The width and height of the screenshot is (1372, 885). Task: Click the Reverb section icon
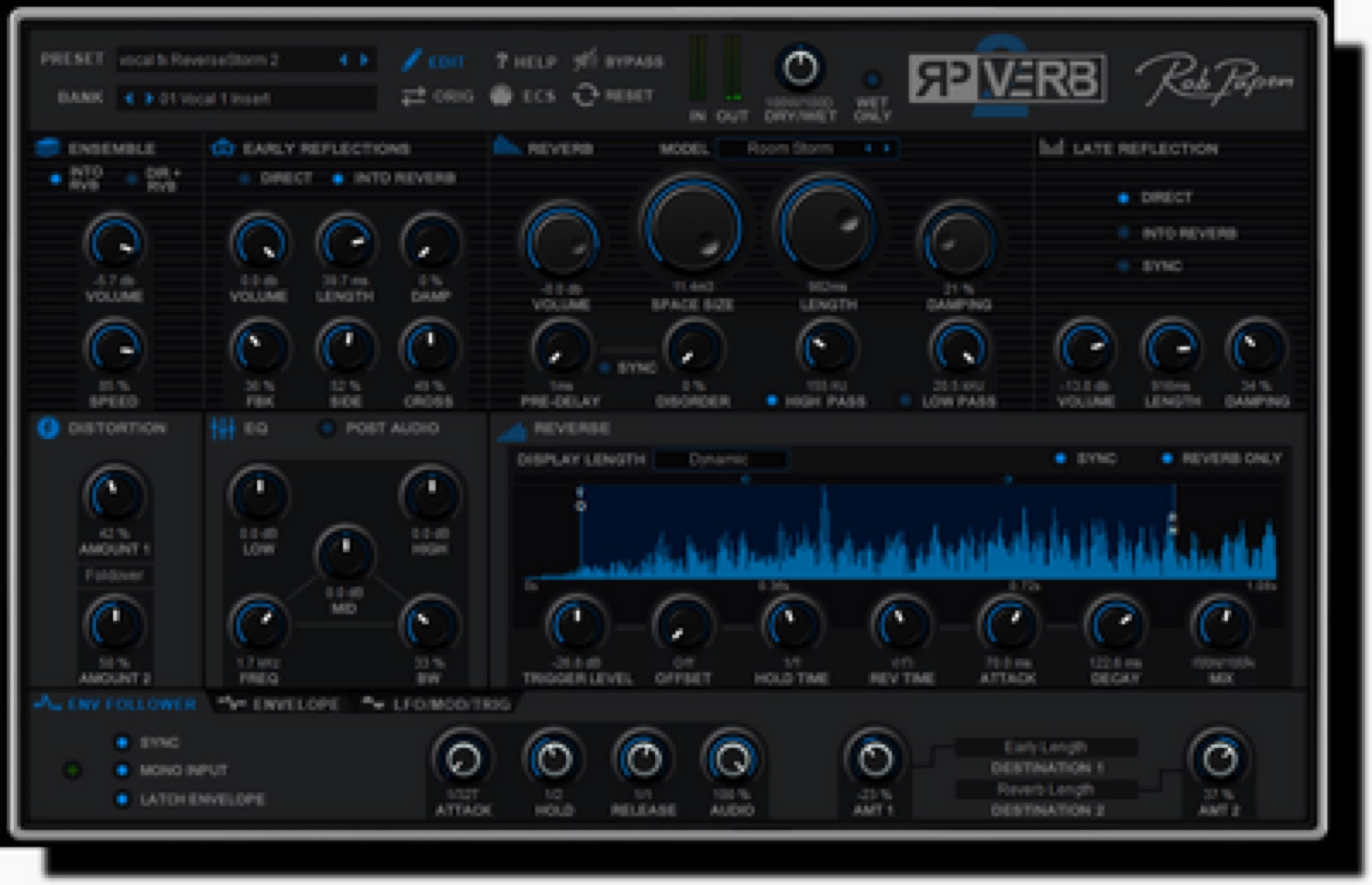click(x=507, y=146)
